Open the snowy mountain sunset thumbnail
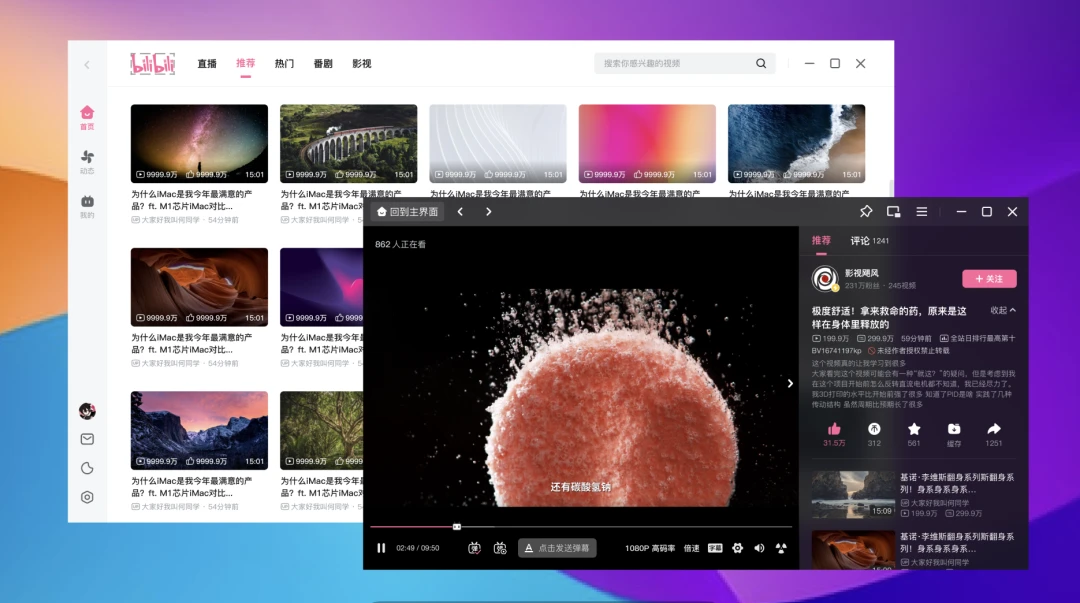 [199, 430]
